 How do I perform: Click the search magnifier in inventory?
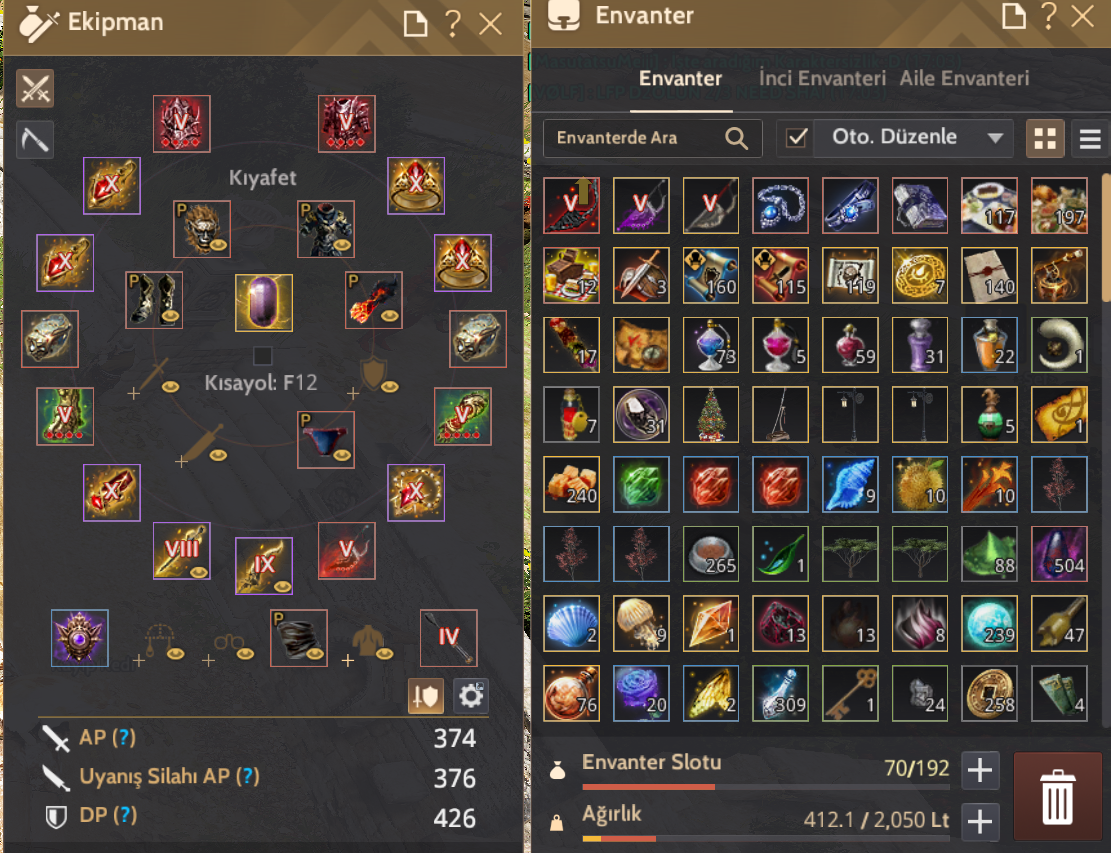point(737,138)
